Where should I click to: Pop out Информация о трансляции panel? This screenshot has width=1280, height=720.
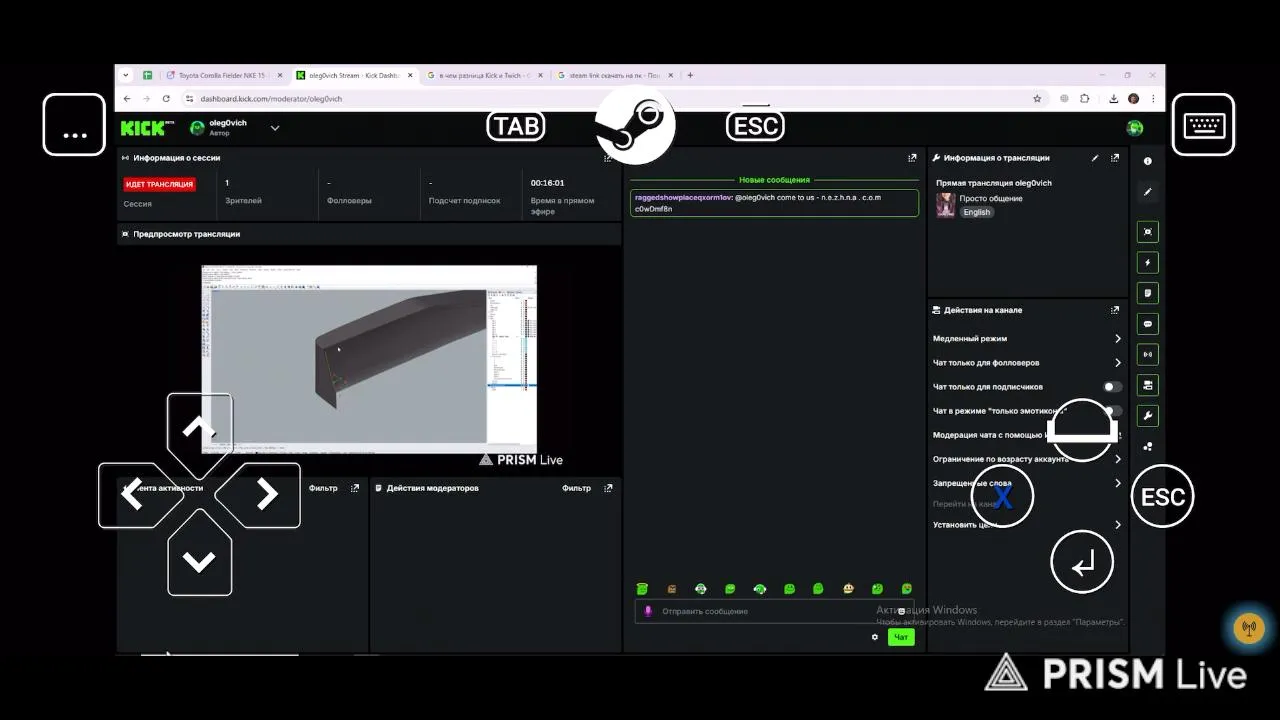coord(1115,158)
